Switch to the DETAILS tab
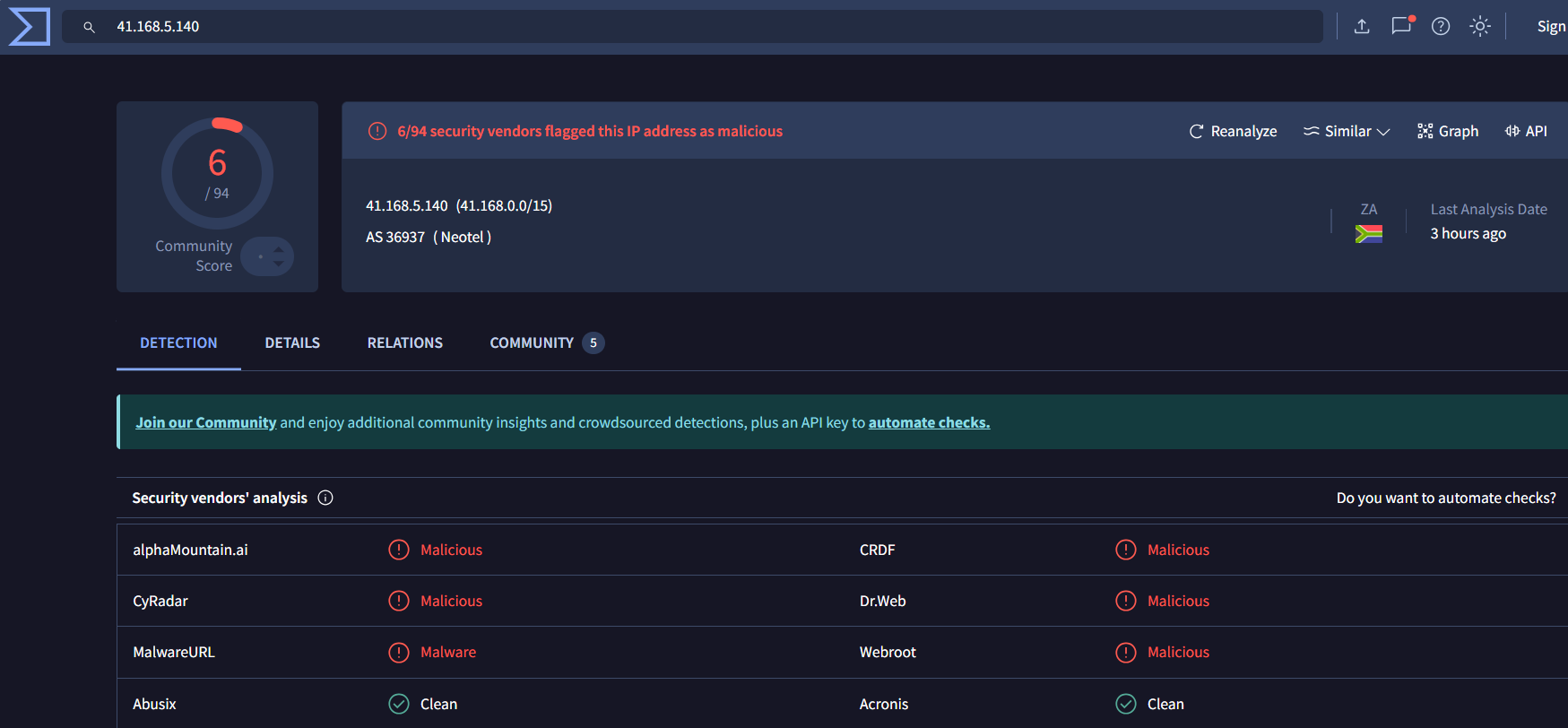 [292, 342]
